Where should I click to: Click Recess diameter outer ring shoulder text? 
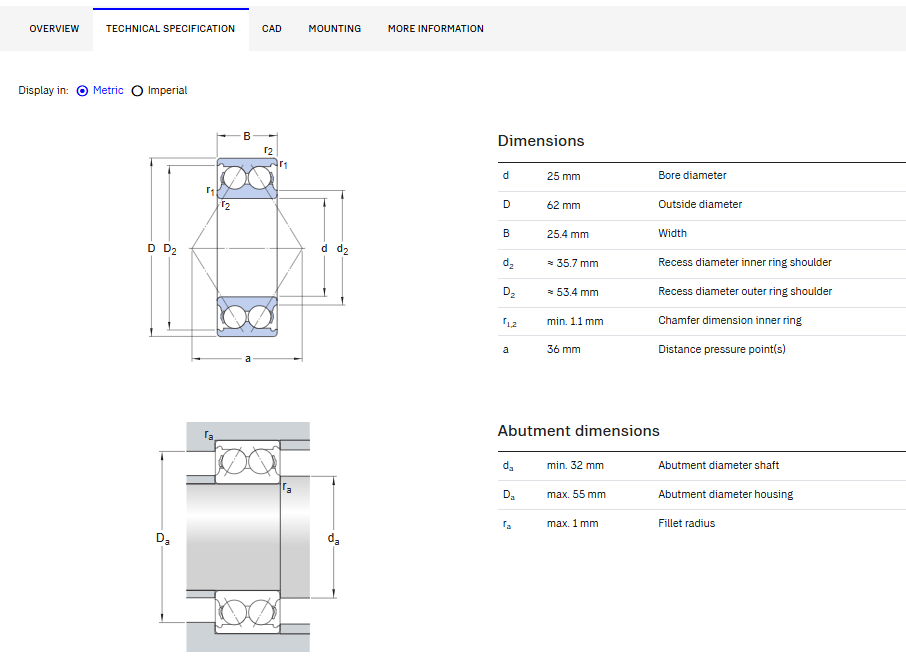point(745,291)
